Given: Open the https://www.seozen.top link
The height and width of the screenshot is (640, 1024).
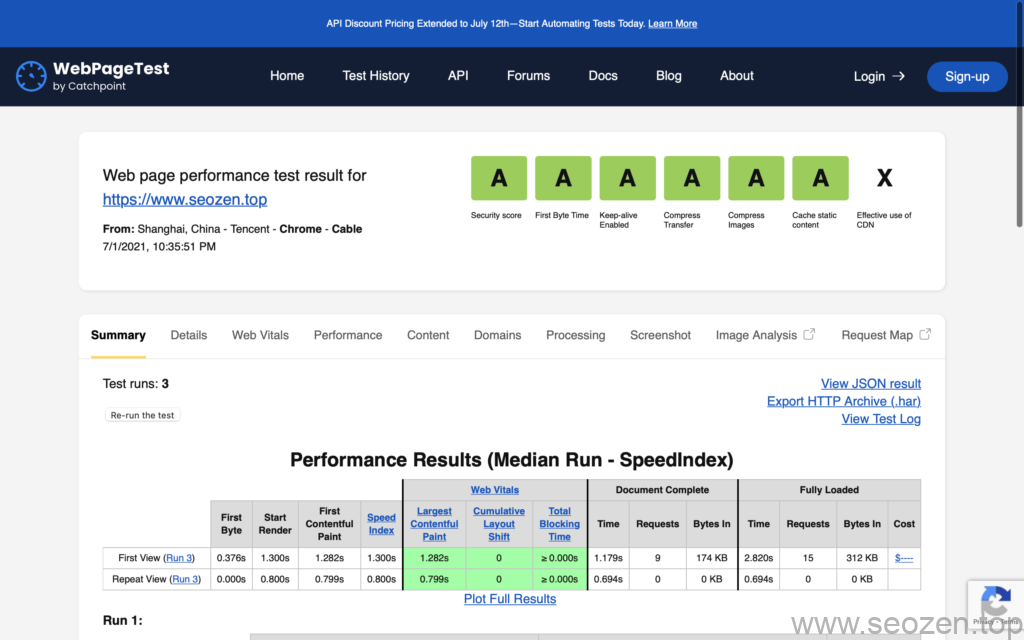Looking at the screenshot, I should pyautogui.click(x=185, y=199).
